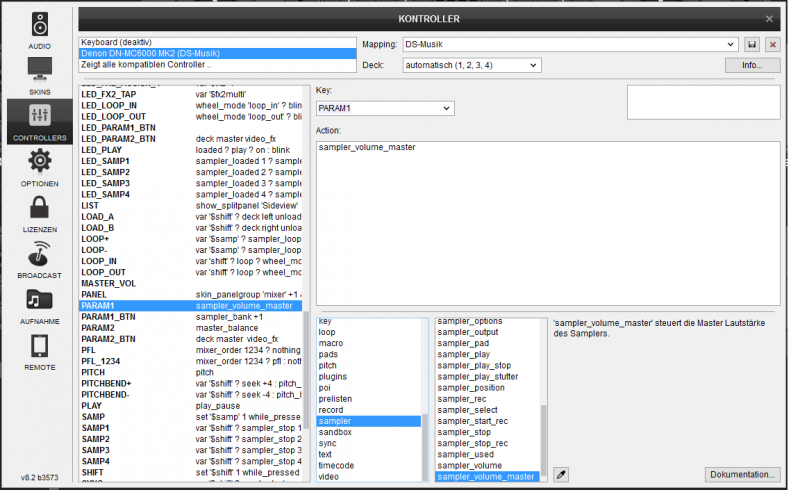Viewport: 800px width, 490px height.
Task: Open the Aufnahme recording section
Action: click(x=39, y=306)
